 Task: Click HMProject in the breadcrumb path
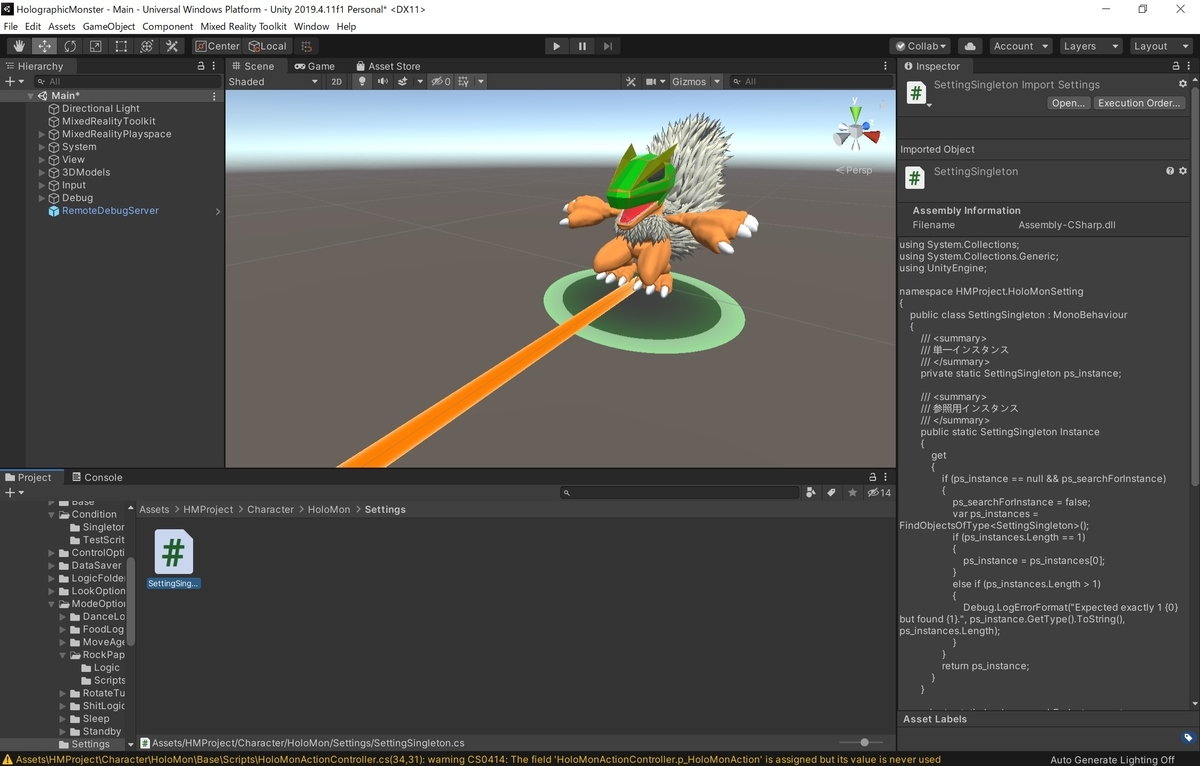point(208,509)
